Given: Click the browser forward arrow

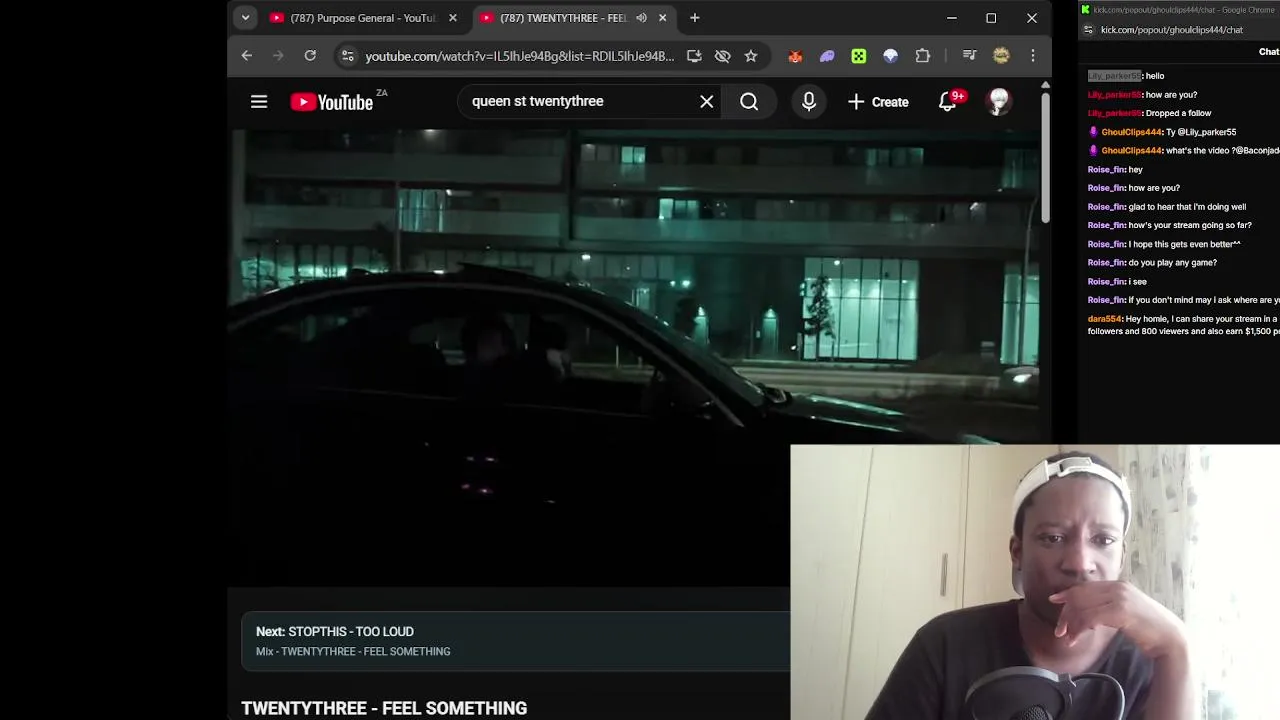Looking at the screenshot, I should (x=278, y=56).
